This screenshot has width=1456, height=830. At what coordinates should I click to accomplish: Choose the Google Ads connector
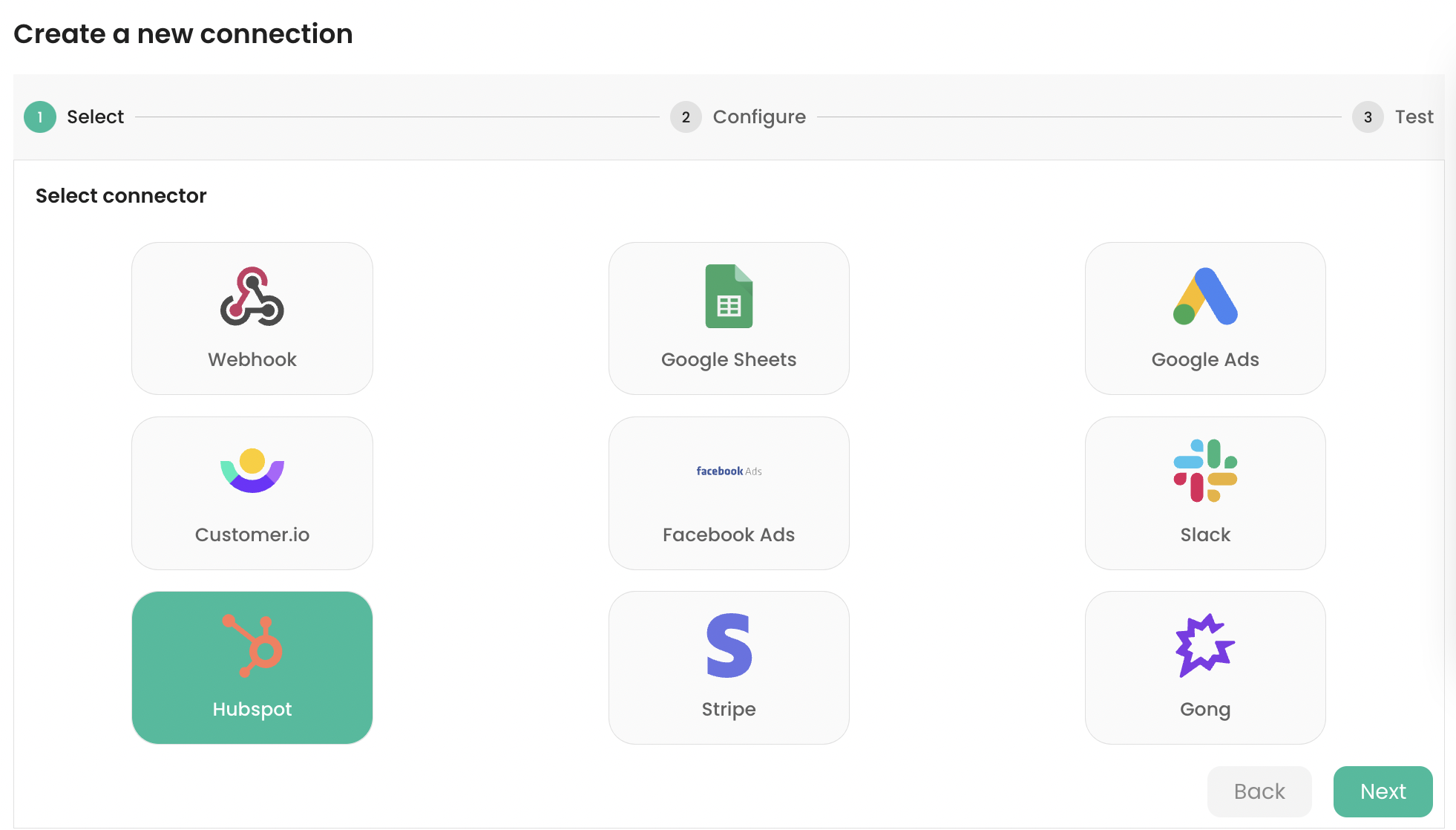point(1204,318)
